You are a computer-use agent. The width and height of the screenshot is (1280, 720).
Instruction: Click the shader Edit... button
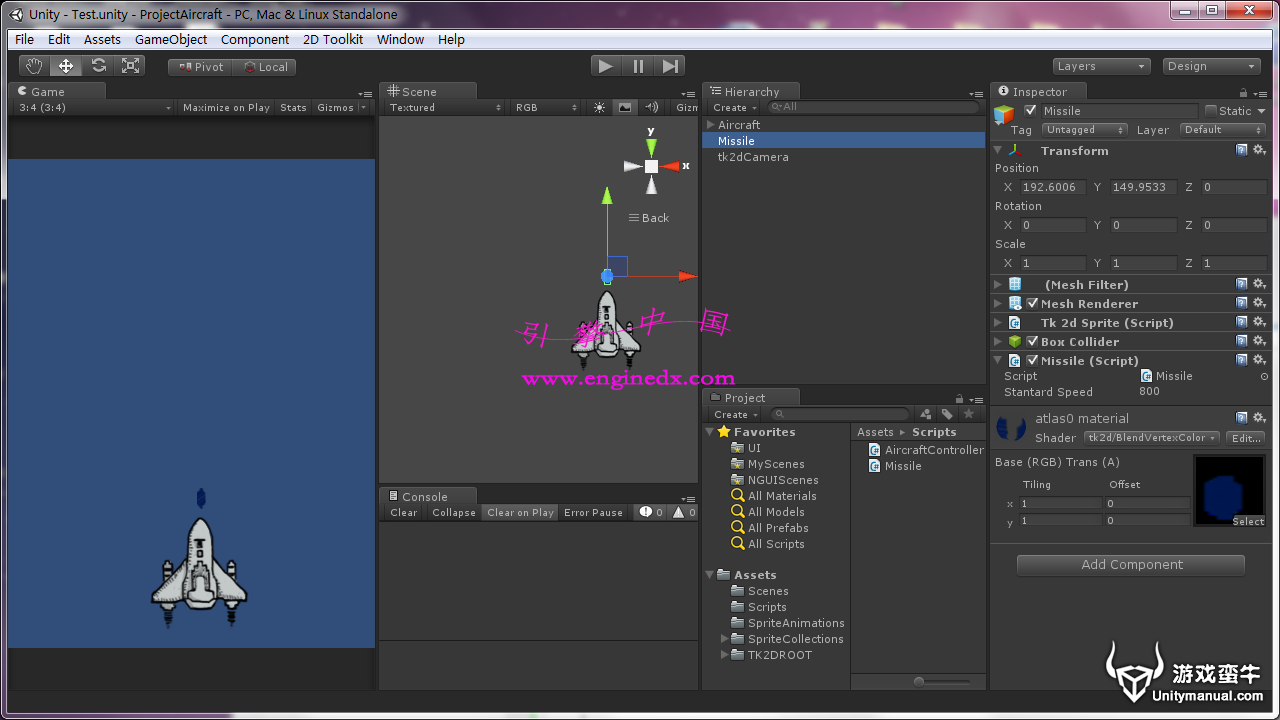1246,438
